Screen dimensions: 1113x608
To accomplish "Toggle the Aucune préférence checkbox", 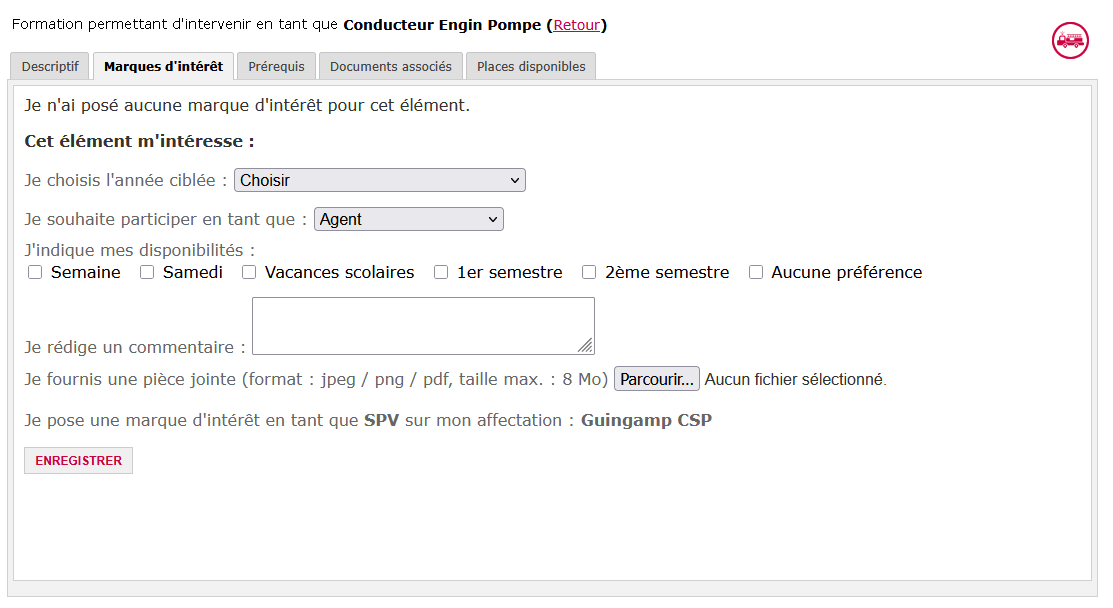I will pos(756,272).
